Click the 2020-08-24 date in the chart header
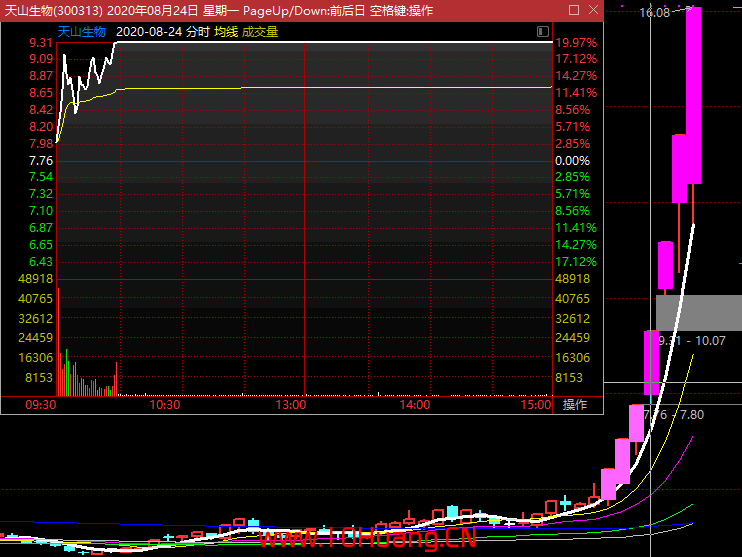Viewport: 742px width, 557px height. 149,32
